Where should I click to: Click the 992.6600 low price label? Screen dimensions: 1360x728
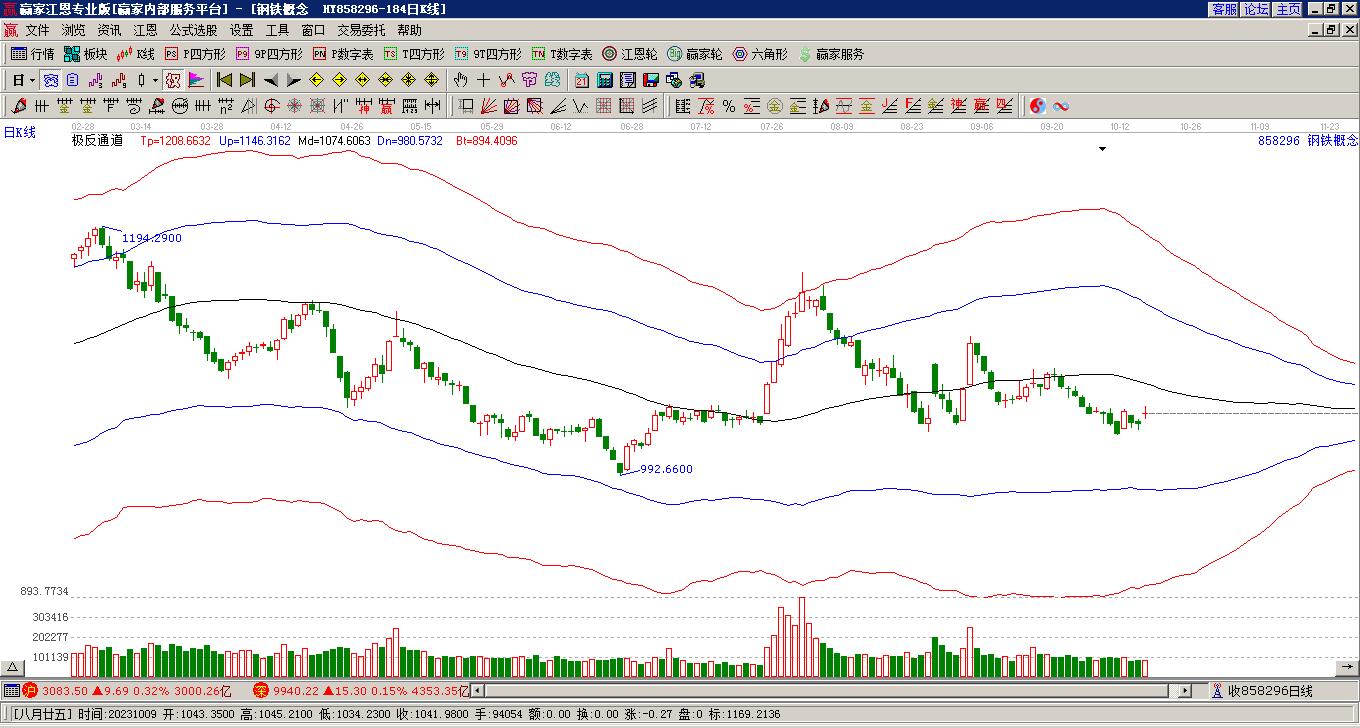click(x=666, y=468)
